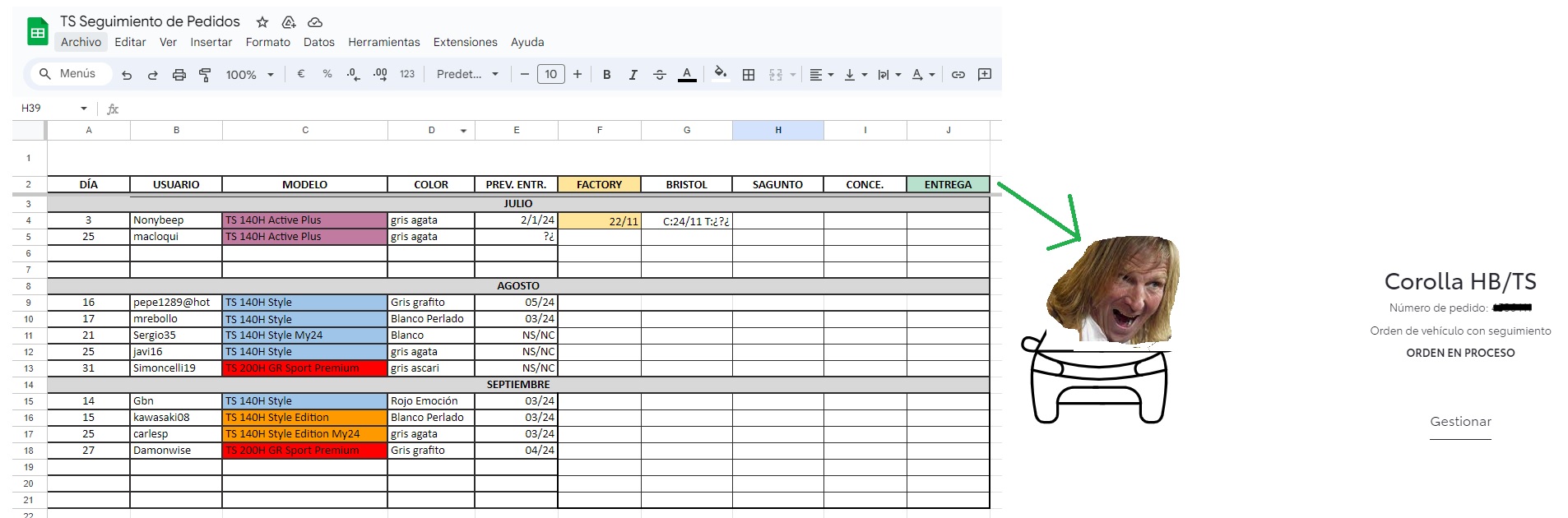Toggle strikethrough formatting
This screenshot has height=518, width=1568.
[660, 75]
